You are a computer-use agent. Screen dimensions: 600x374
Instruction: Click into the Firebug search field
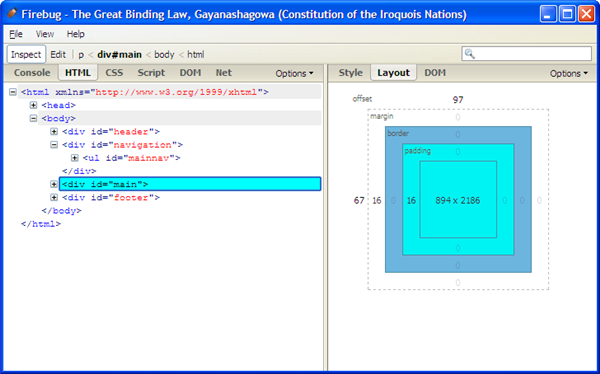pyautogui.click(x=527, y=54)
